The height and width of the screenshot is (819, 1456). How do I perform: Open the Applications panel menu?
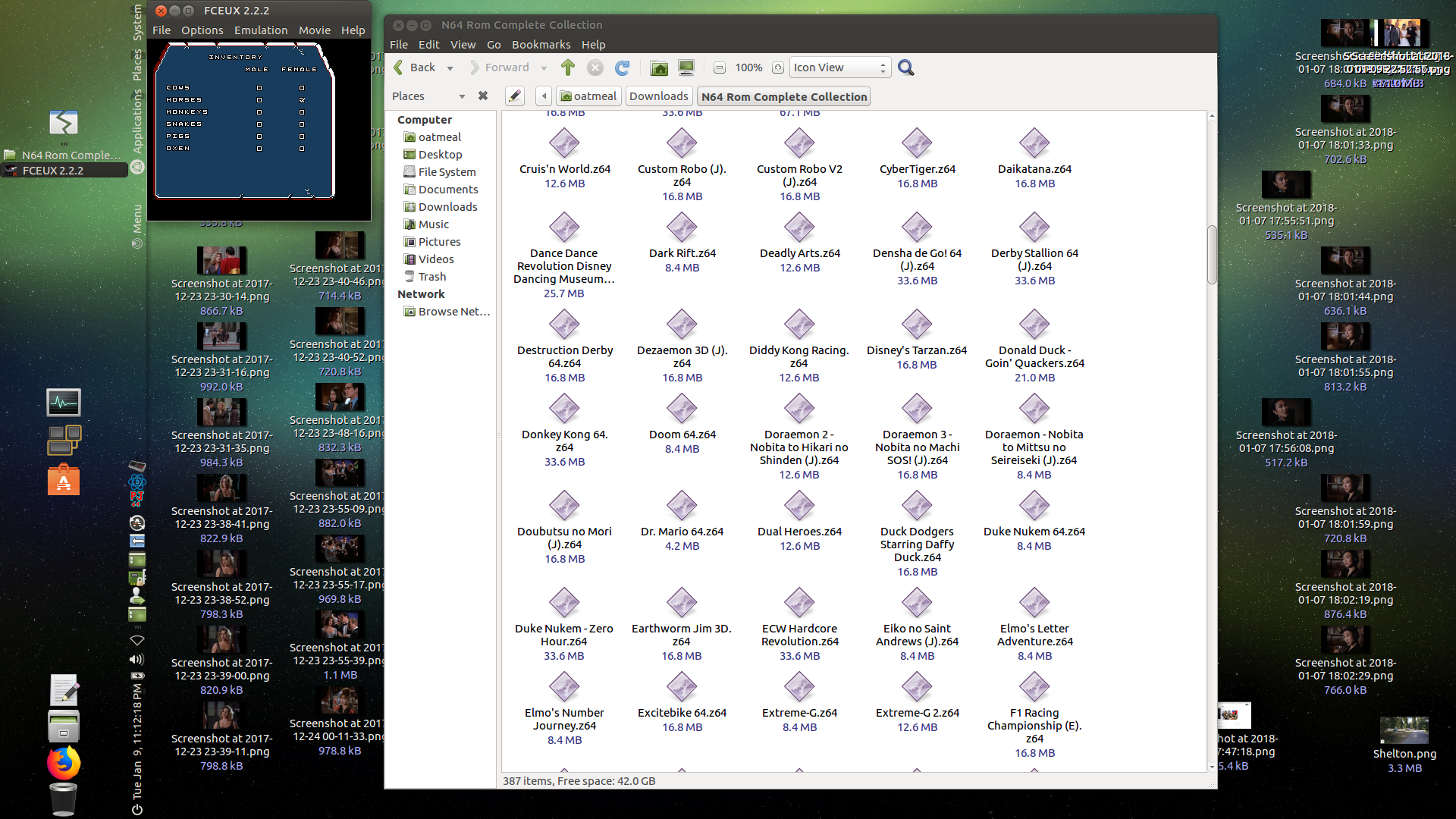137,121
